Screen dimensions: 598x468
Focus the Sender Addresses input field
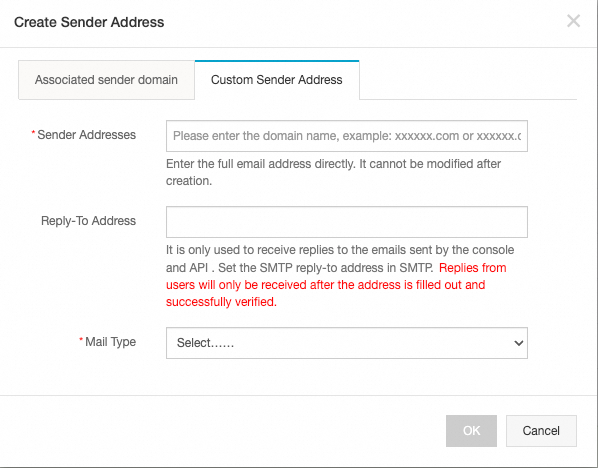pyautogui.click(x=347, y=136)
